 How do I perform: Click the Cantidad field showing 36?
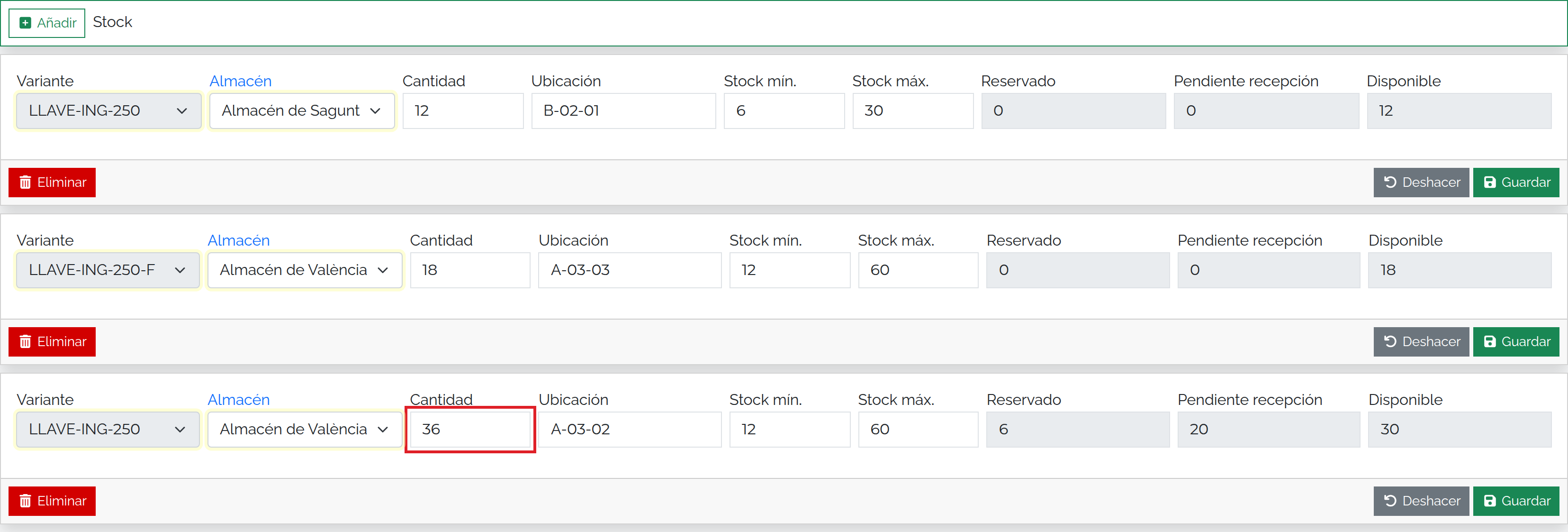pos(470,430)
